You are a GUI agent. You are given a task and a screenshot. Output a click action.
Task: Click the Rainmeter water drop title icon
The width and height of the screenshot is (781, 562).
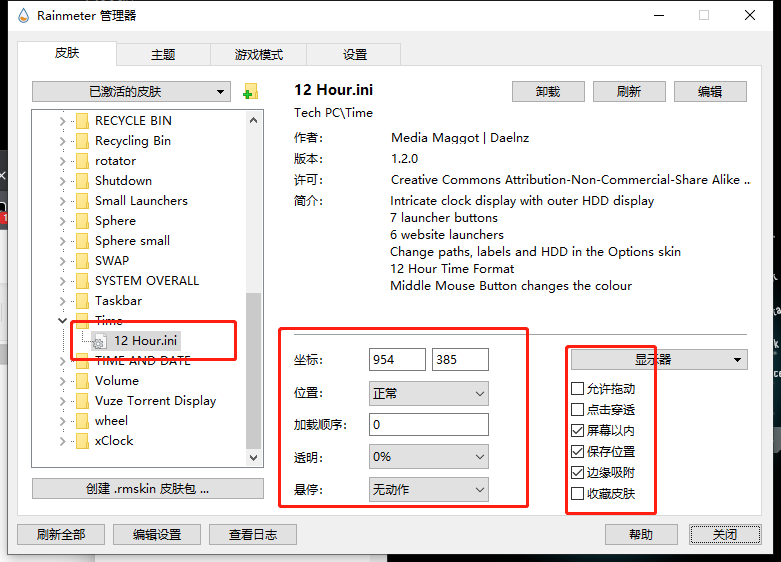[x=23, y=16]
